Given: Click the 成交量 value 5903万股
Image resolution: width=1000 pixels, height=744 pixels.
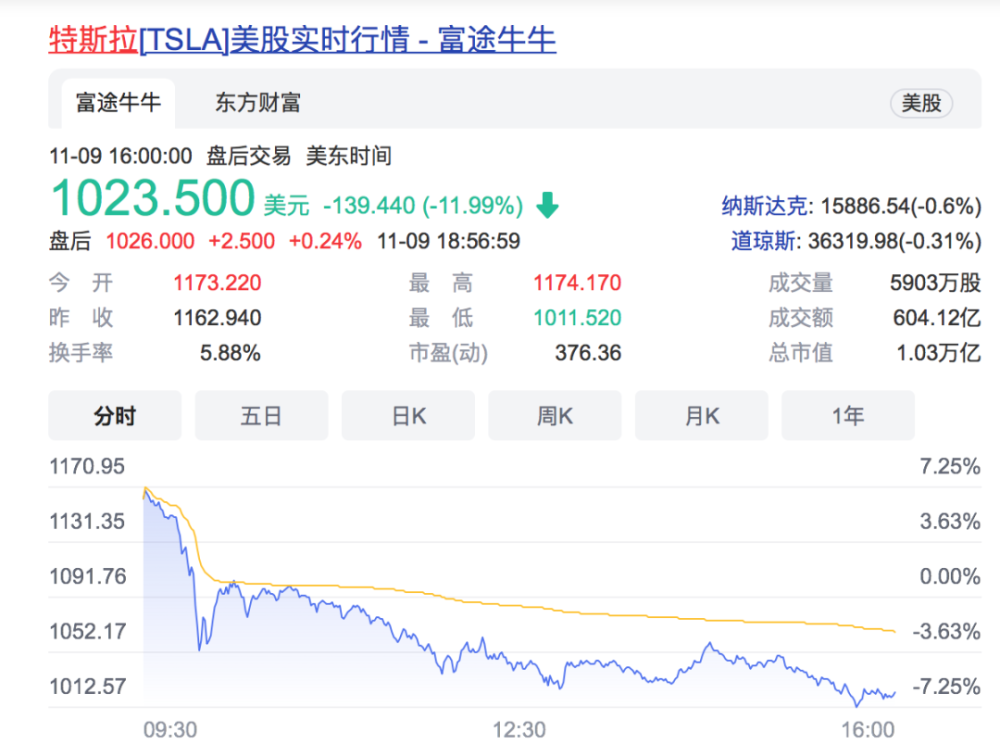Looking at the screenshot, I should [936, 282].
